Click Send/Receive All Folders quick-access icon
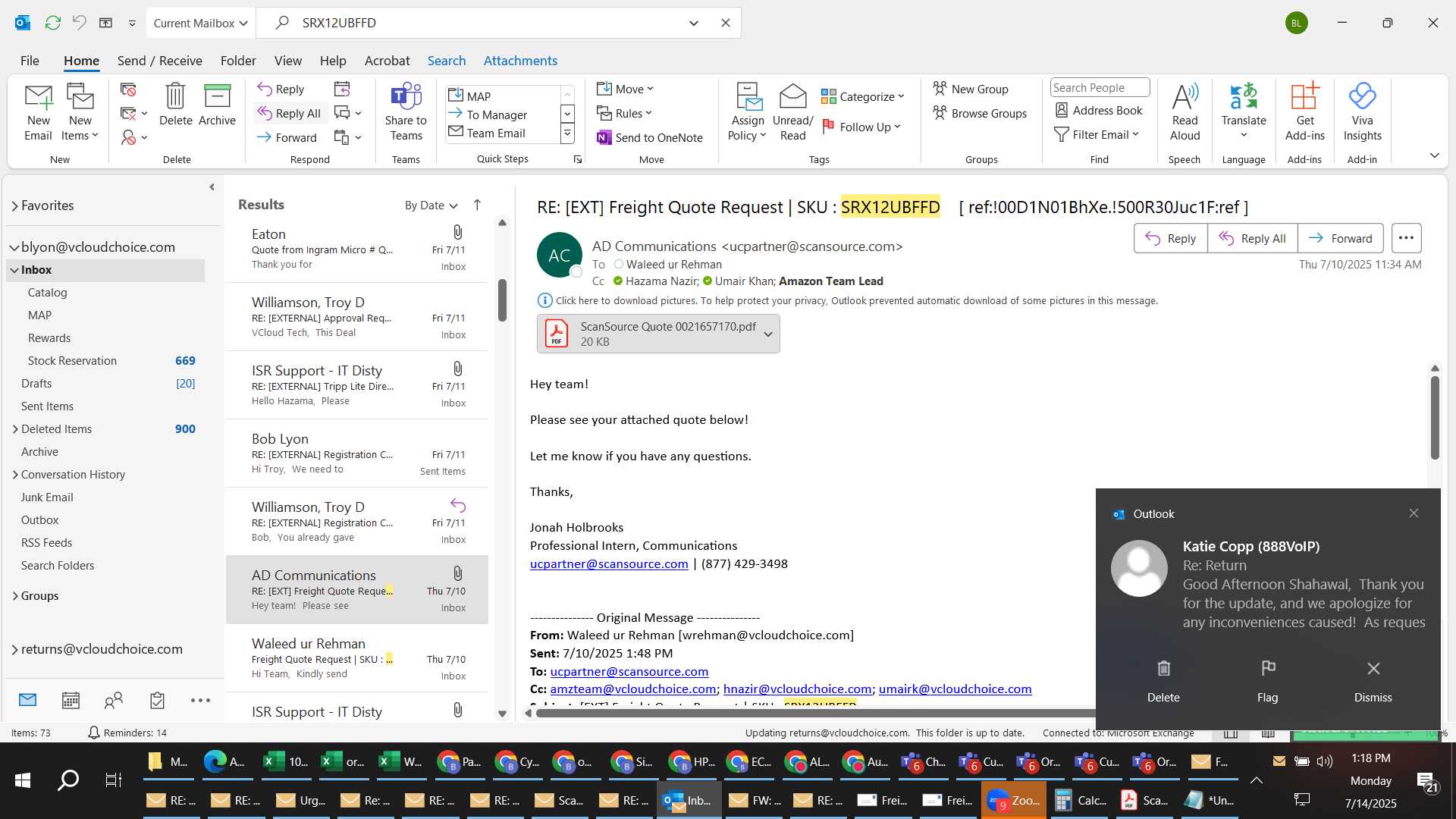This screenshot has height=819, width=1456. tap(52, 23)
